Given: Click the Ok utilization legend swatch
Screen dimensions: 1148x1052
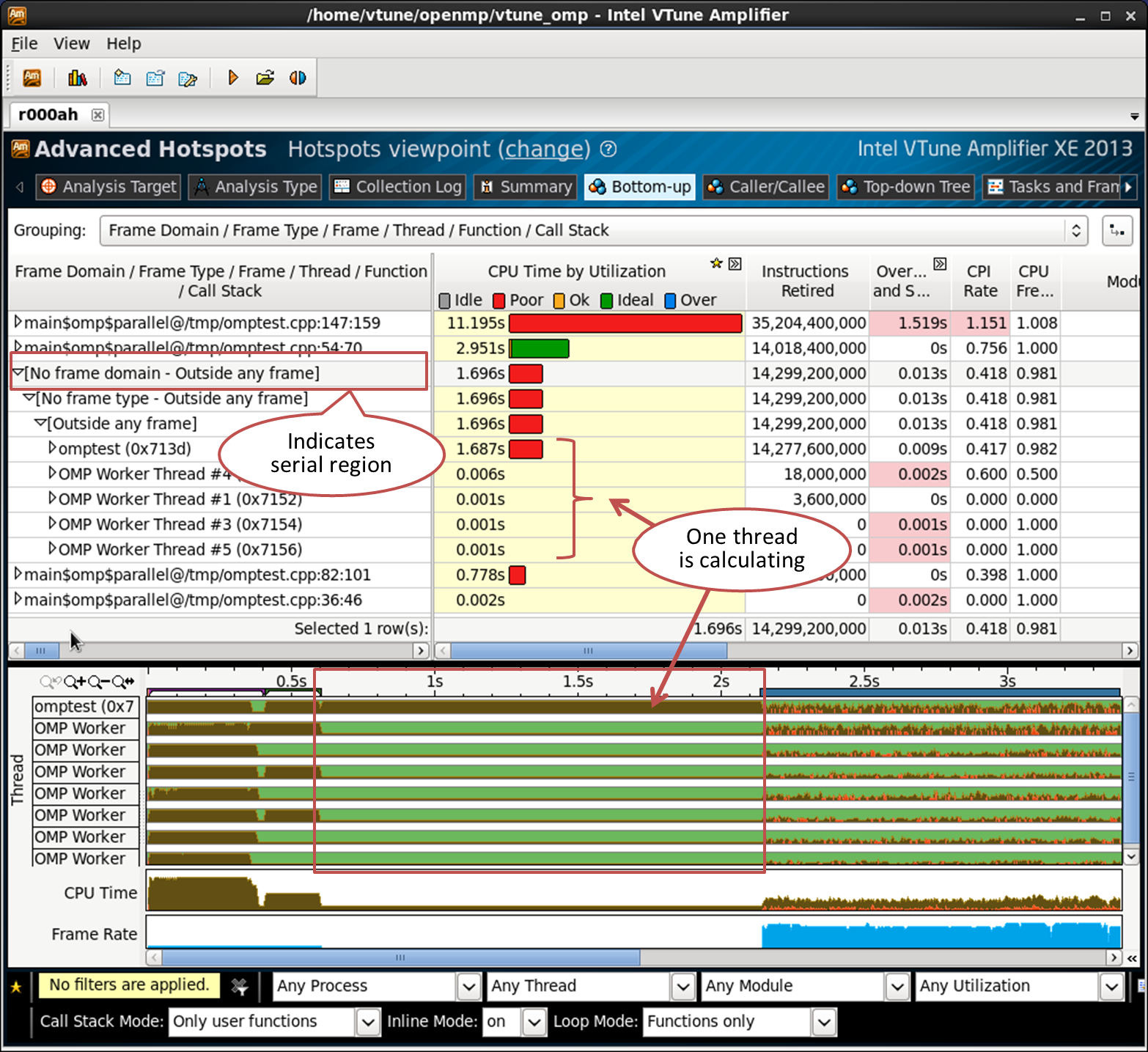Looking at the screenshot, I should click(x=559, y=301).
